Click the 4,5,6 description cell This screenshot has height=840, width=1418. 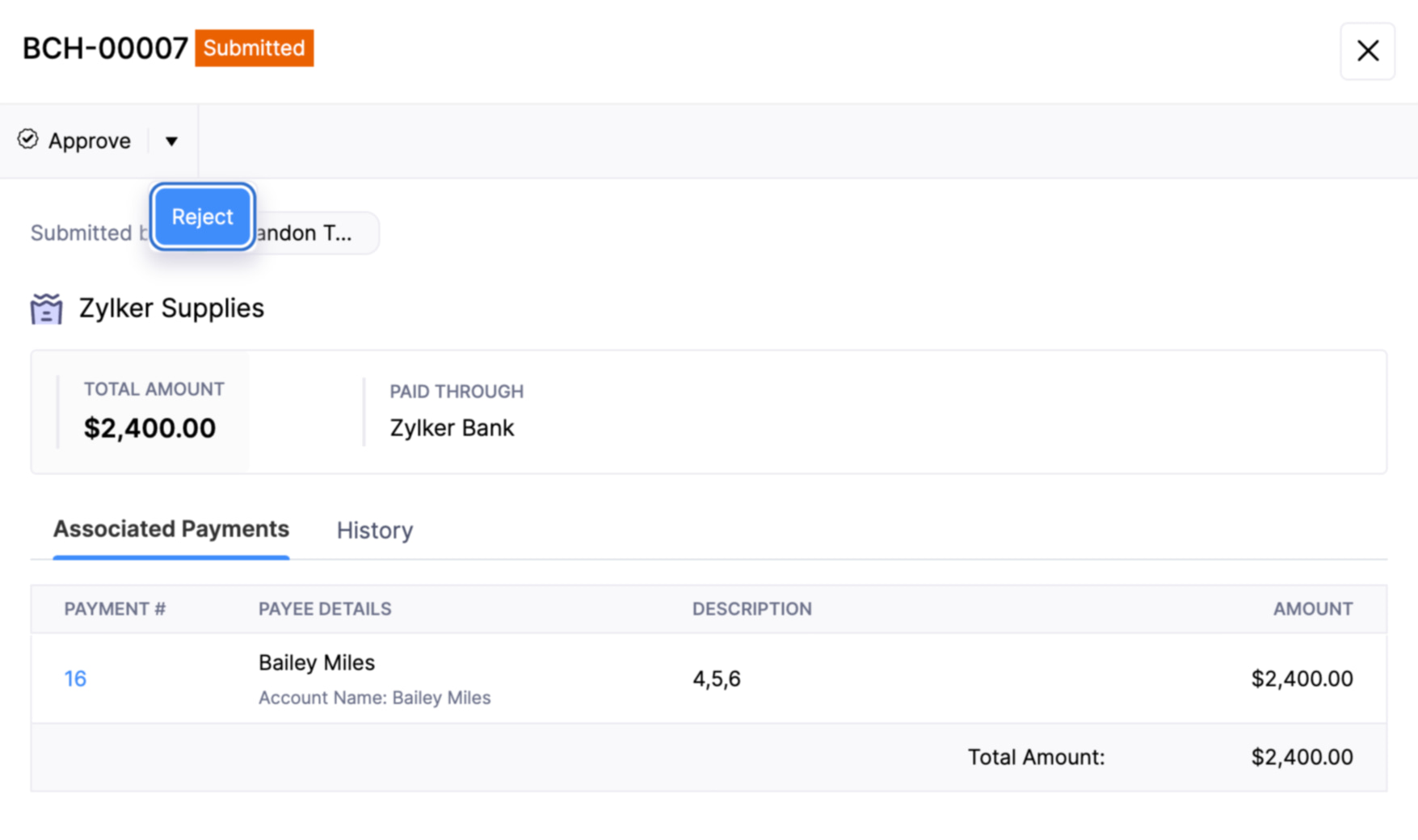click(x=716, y=678)
